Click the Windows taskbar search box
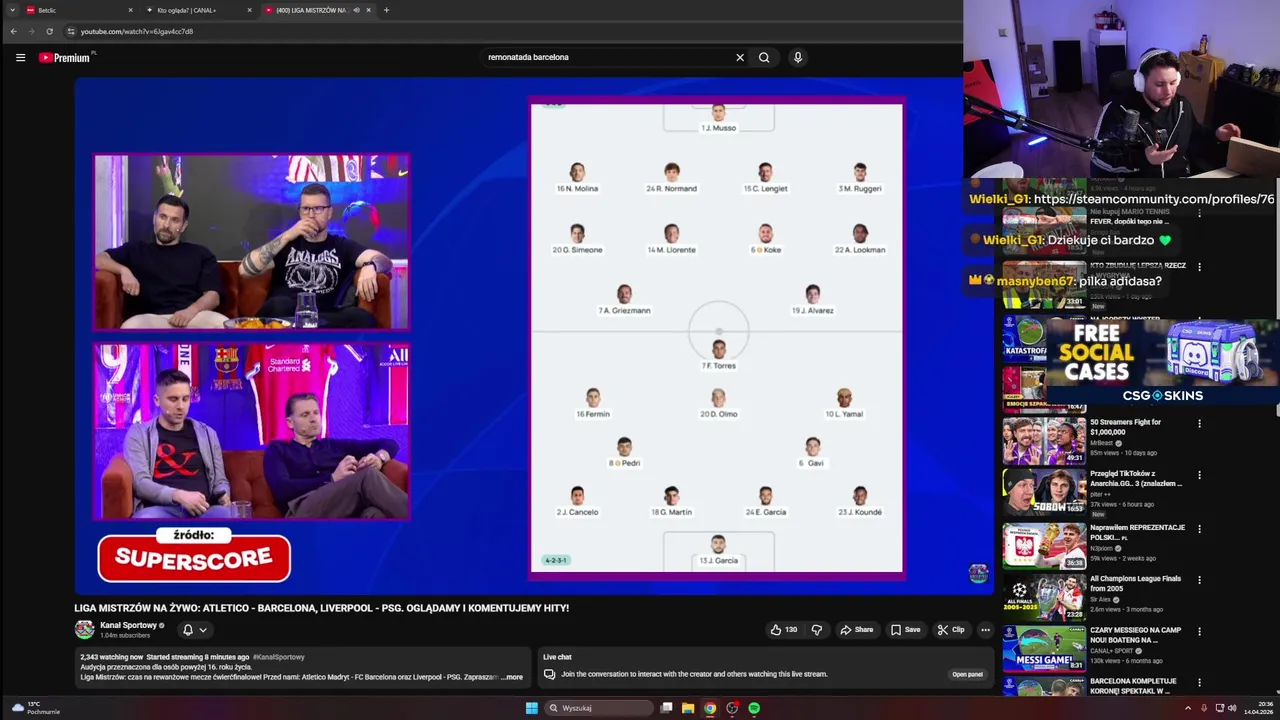1280x720 pixels. click(599, 708)
